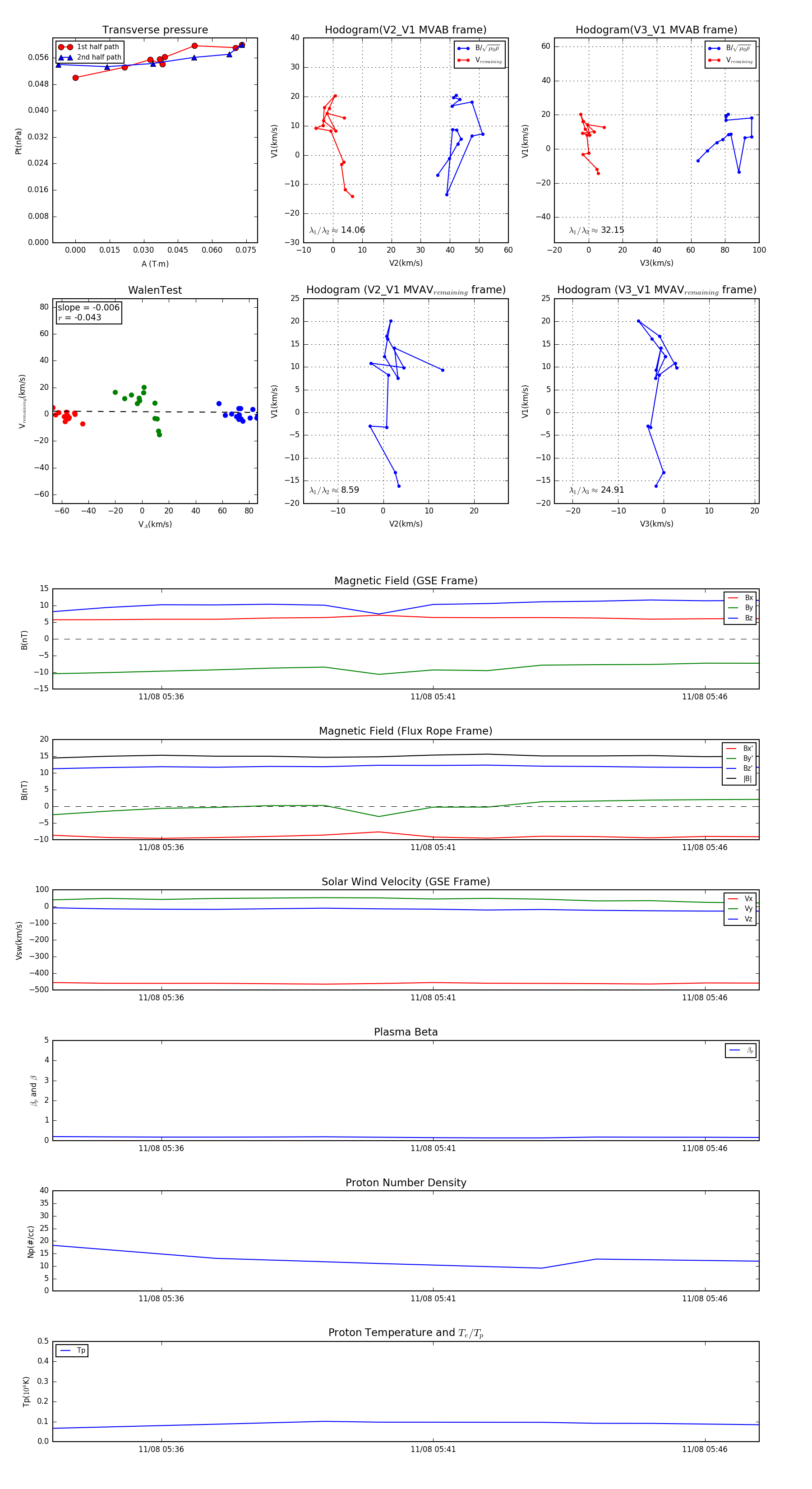Viewport: 812px width, 1489px height.
Task: Click the 'Tp(10^6K)' y-axis label
Action: click(25, 1391)
